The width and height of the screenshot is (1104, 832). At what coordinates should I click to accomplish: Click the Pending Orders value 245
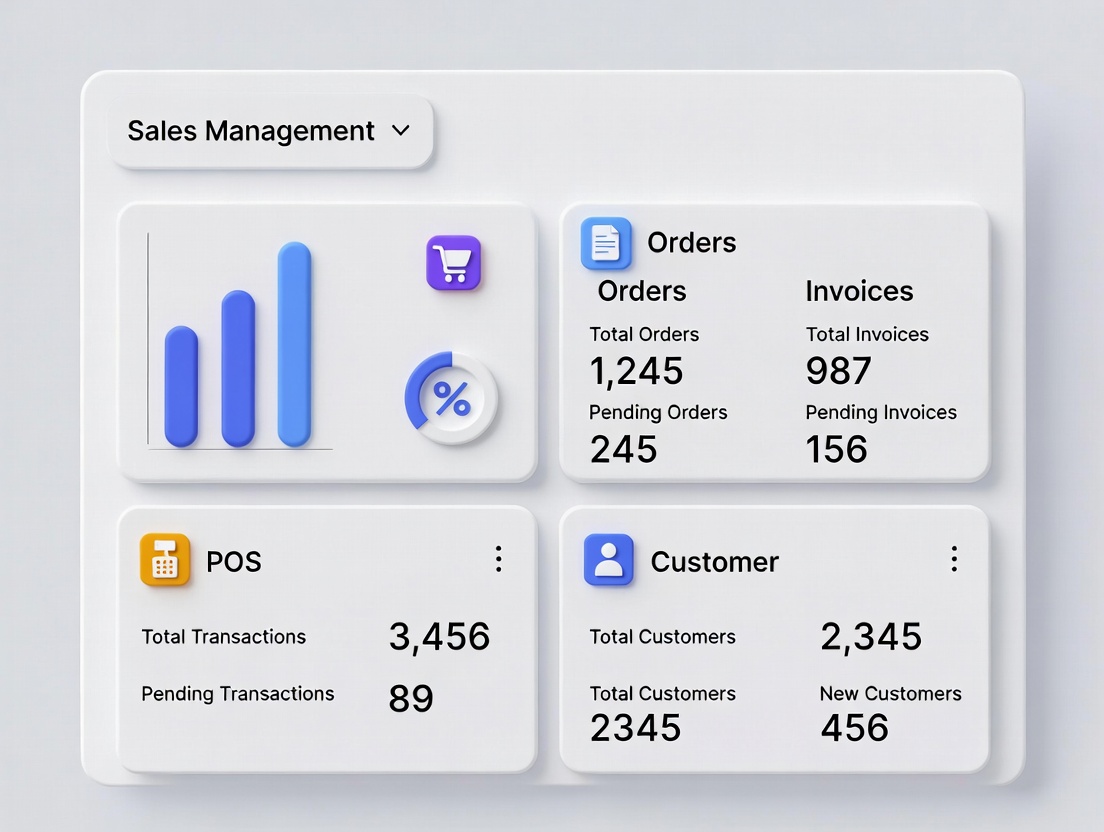623,449
